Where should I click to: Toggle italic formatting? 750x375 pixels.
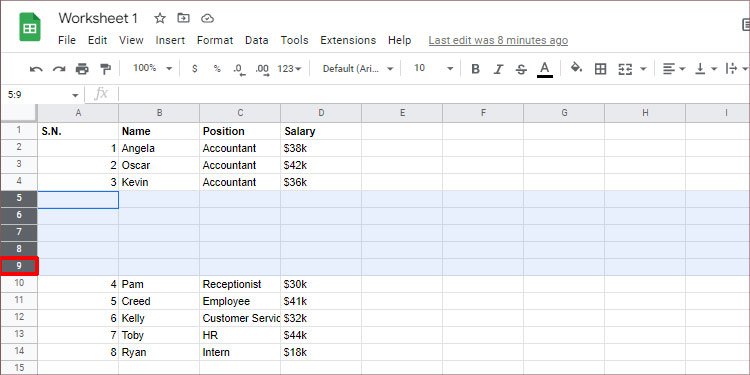click(x=498, y=69)
